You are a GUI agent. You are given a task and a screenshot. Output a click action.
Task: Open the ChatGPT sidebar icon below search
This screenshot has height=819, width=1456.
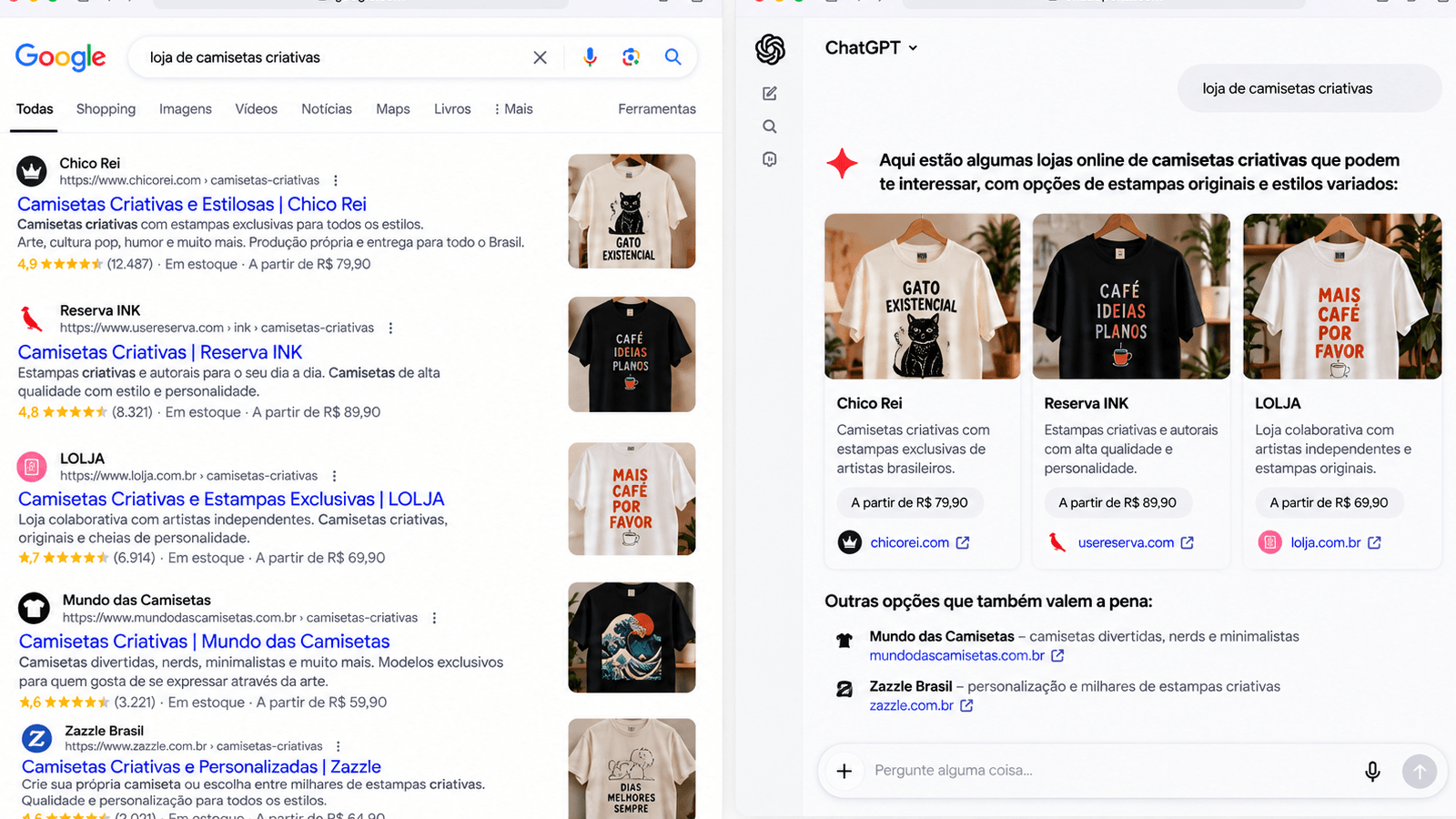[x=770, y=159]
